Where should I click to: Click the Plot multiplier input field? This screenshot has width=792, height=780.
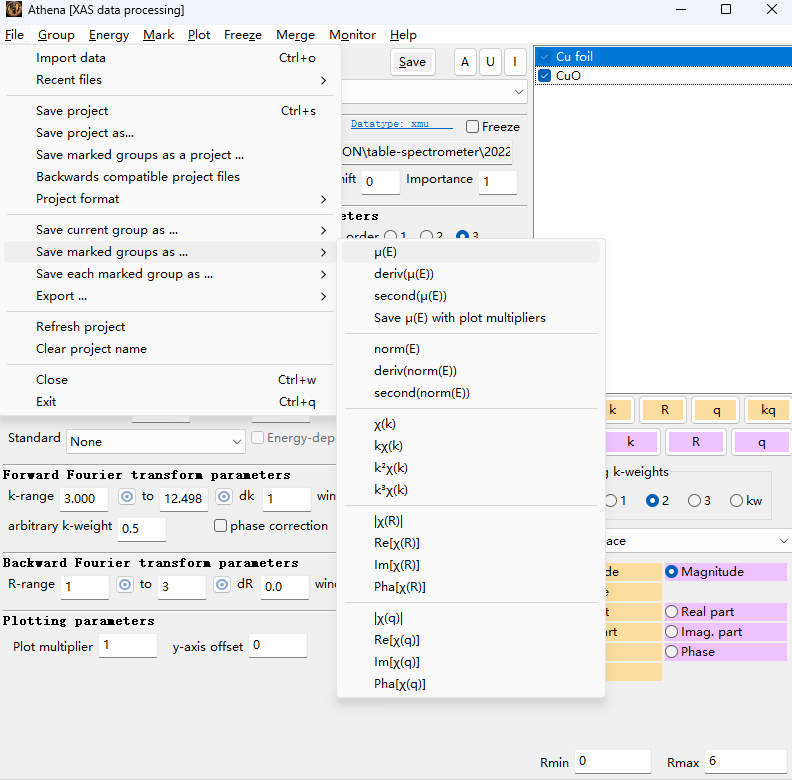pyautogui.click(x=127, y=646)
